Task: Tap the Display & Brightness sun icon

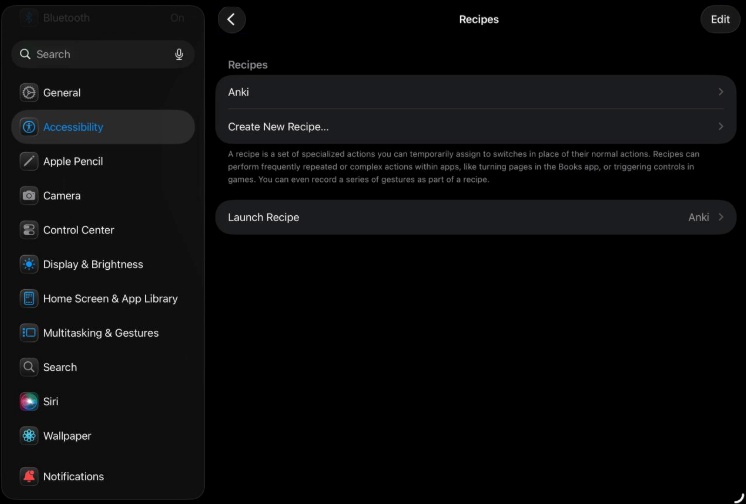Action: (29, 264)
